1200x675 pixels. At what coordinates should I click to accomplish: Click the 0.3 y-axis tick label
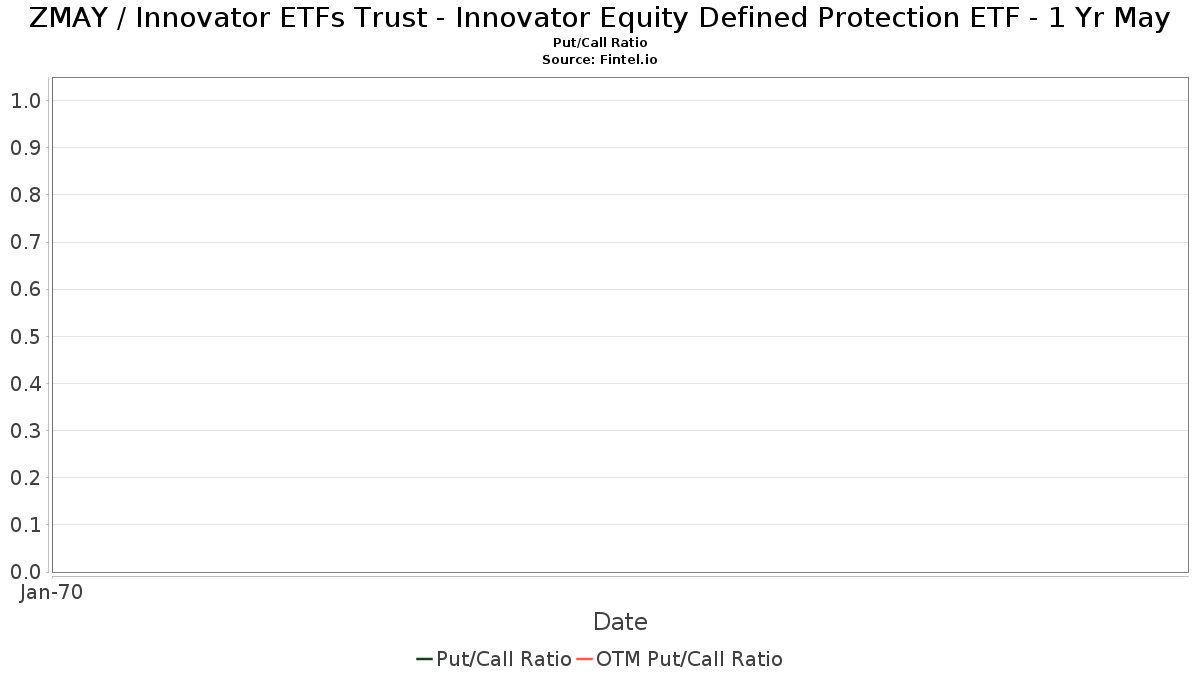coord(26,430)
